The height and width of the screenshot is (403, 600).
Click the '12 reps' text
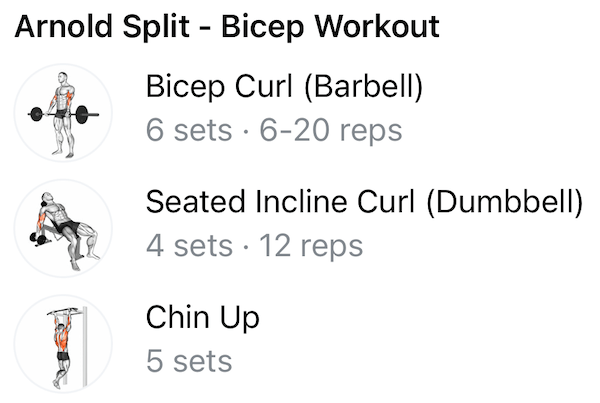coord(311,245)
